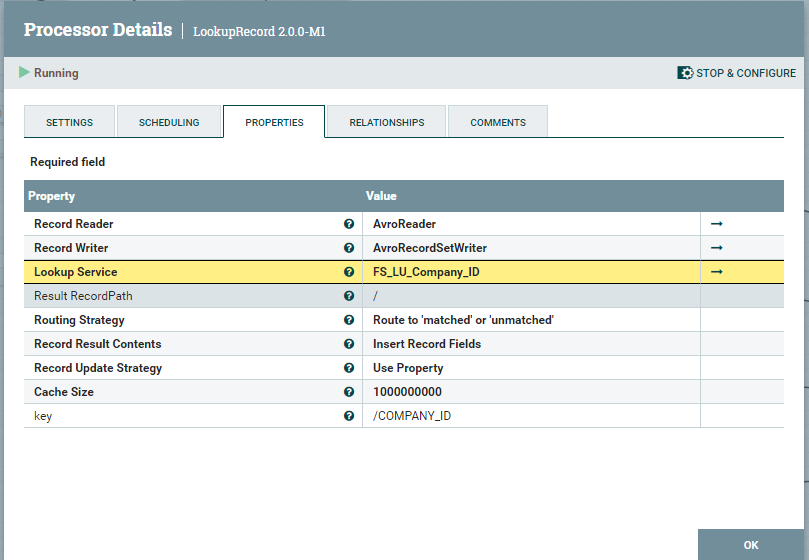Switch to the Settings tab
Image resolution: width=809 pixels, height=560 pixels.
pyautogui.click(x=69, y=122)
